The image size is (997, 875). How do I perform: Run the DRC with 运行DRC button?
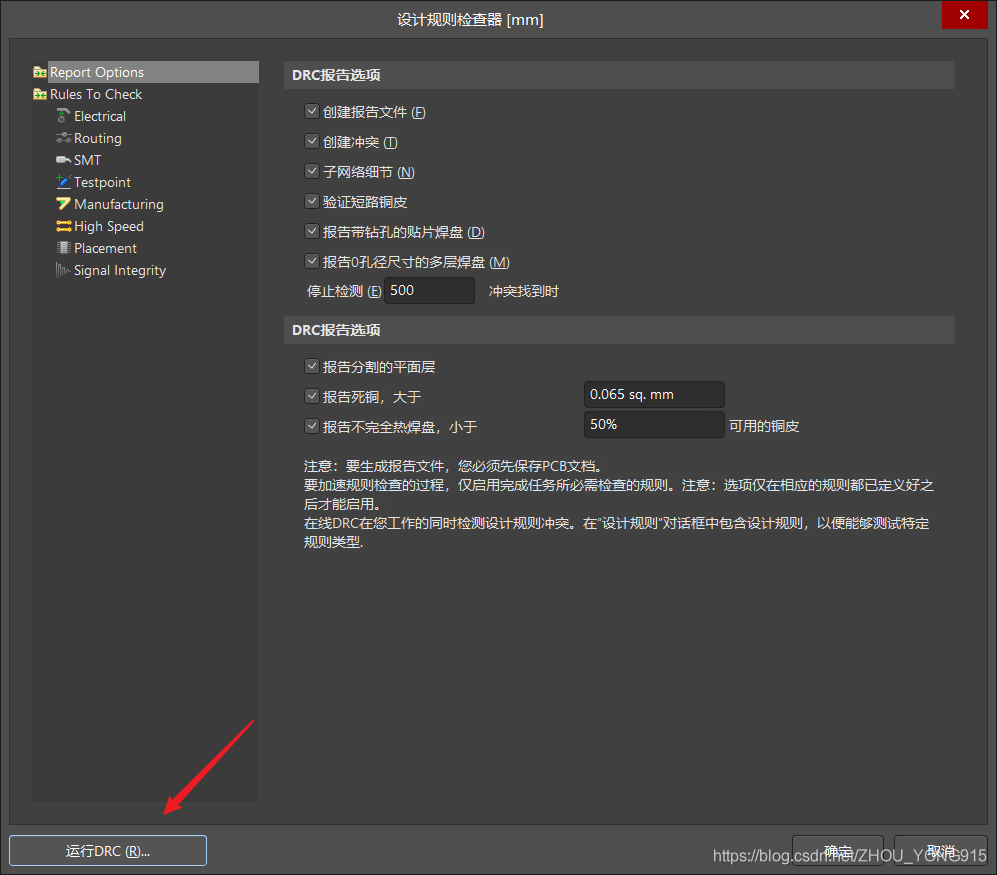click(108, 851)
